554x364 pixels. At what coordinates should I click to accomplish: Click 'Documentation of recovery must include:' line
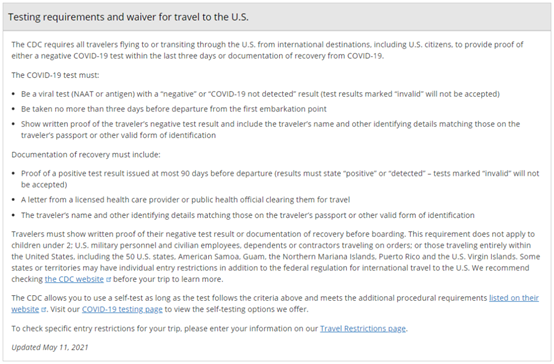click(x=86, y=155)
